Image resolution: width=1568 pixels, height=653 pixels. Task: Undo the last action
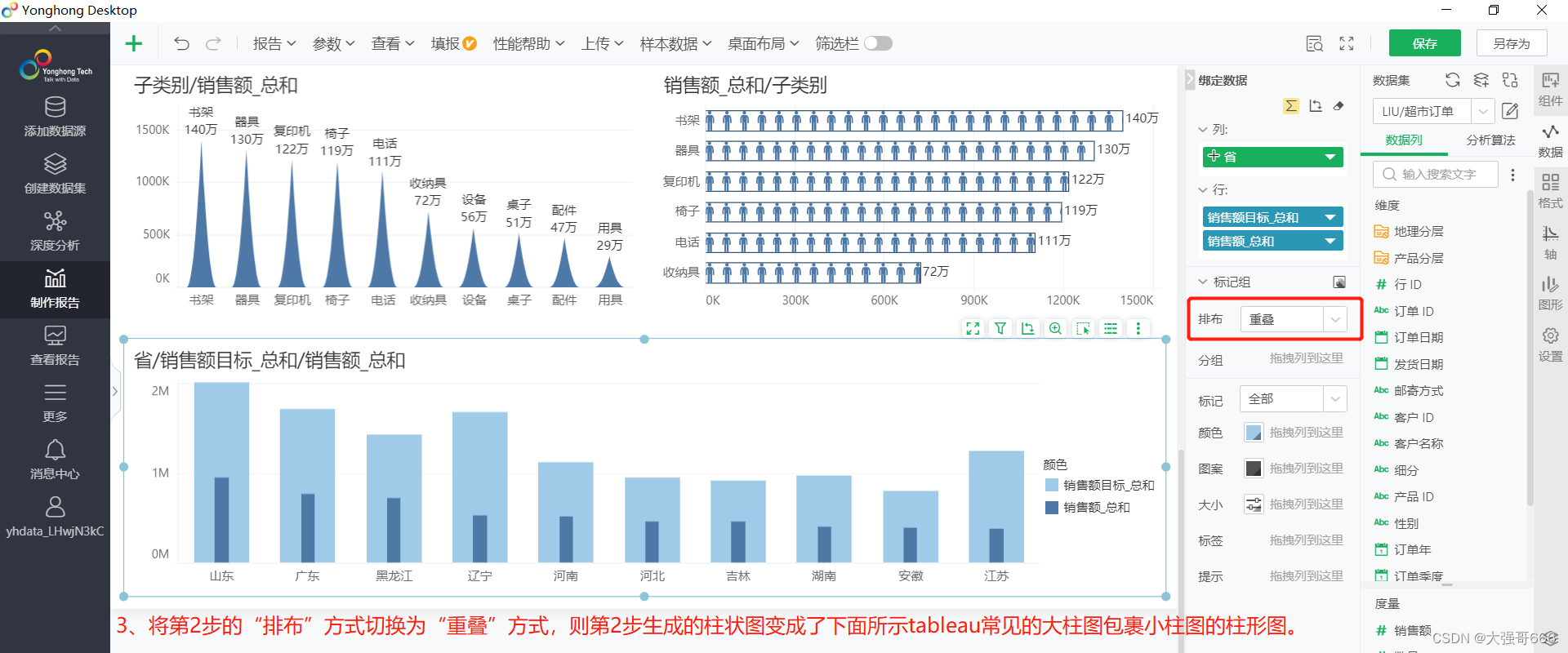pos(181,43)
